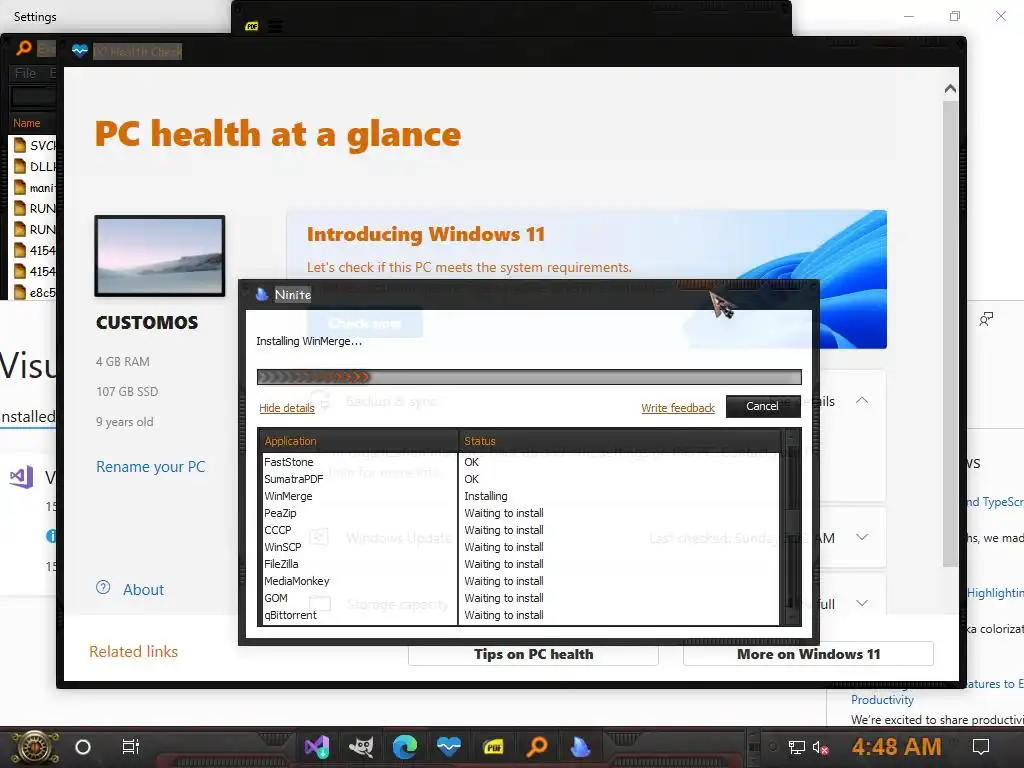1024x768 pixels.
Task: Select the SVCH file row in background list
Action: click(35, 146)
